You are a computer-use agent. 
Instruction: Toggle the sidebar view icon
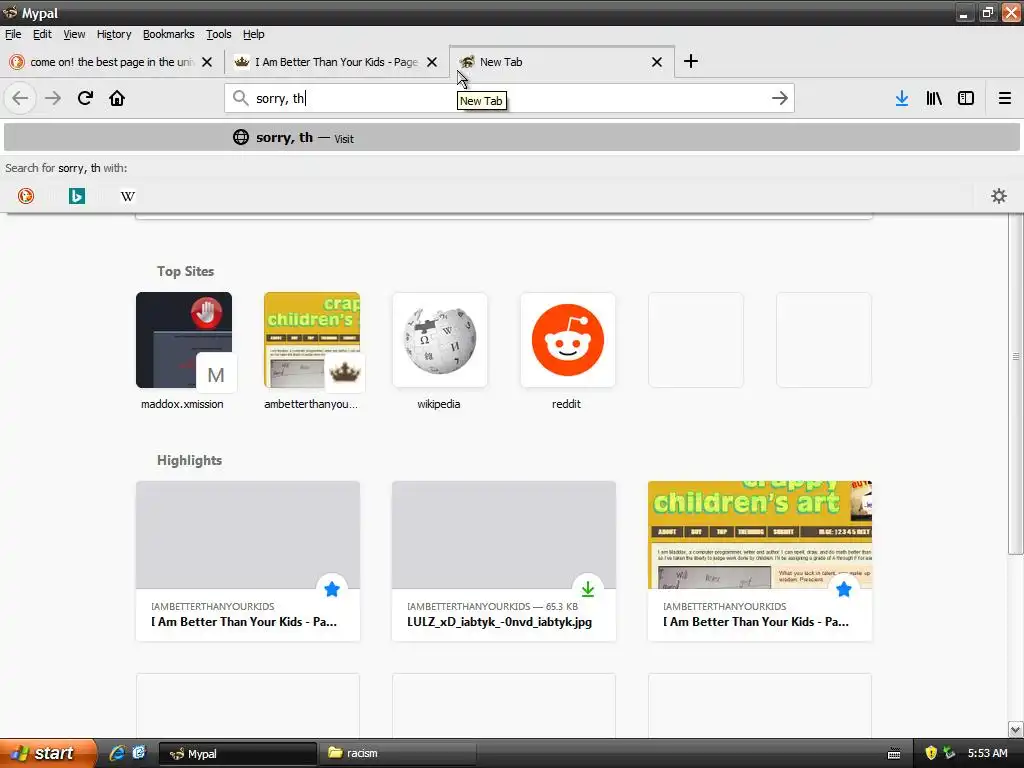coord(966,99)
